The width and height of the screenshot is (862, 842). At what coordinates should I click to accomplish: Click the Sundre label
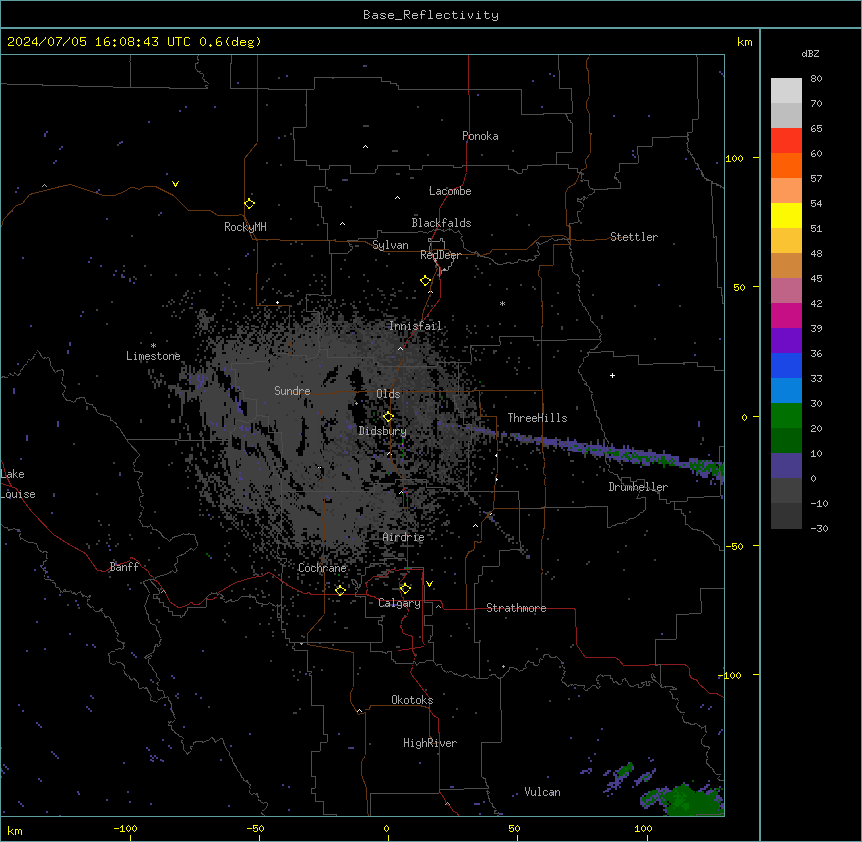(292, 391)
